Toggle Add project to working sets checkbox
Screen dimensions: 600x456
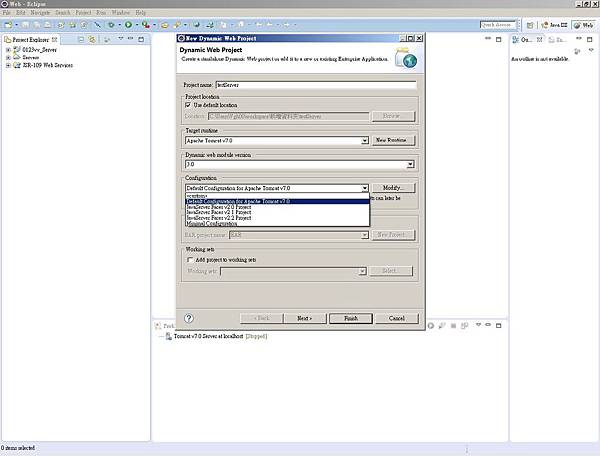(190, 260)
